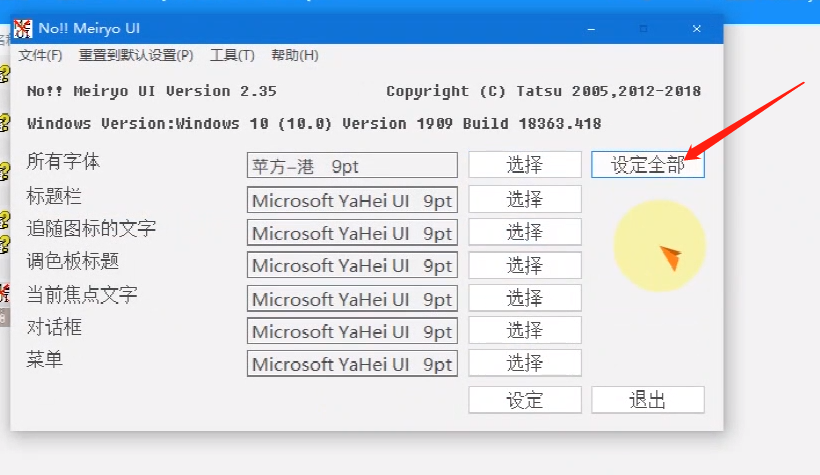The width and height of the screenshot is (820, 475).
Task: Click 选择 button for 所有字体
Action: [x=525, y=165]
